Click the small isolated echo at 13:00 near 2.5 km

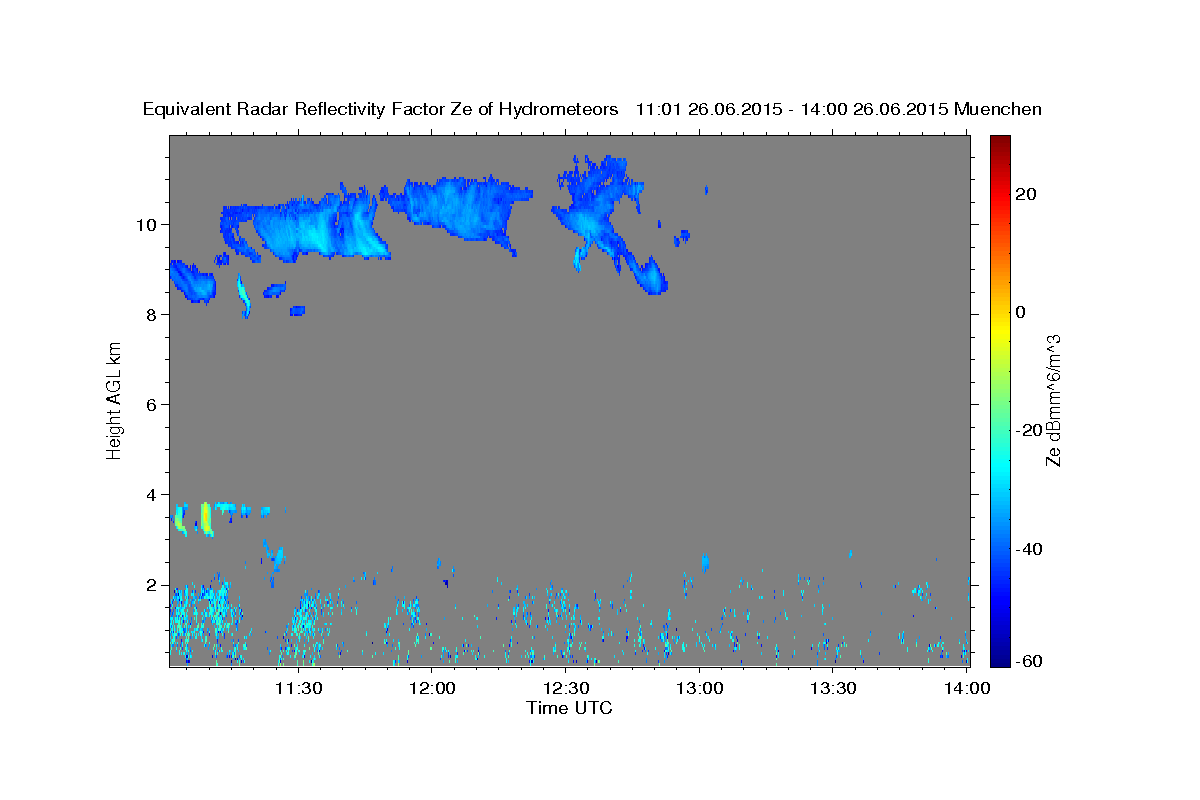[705, 563]
